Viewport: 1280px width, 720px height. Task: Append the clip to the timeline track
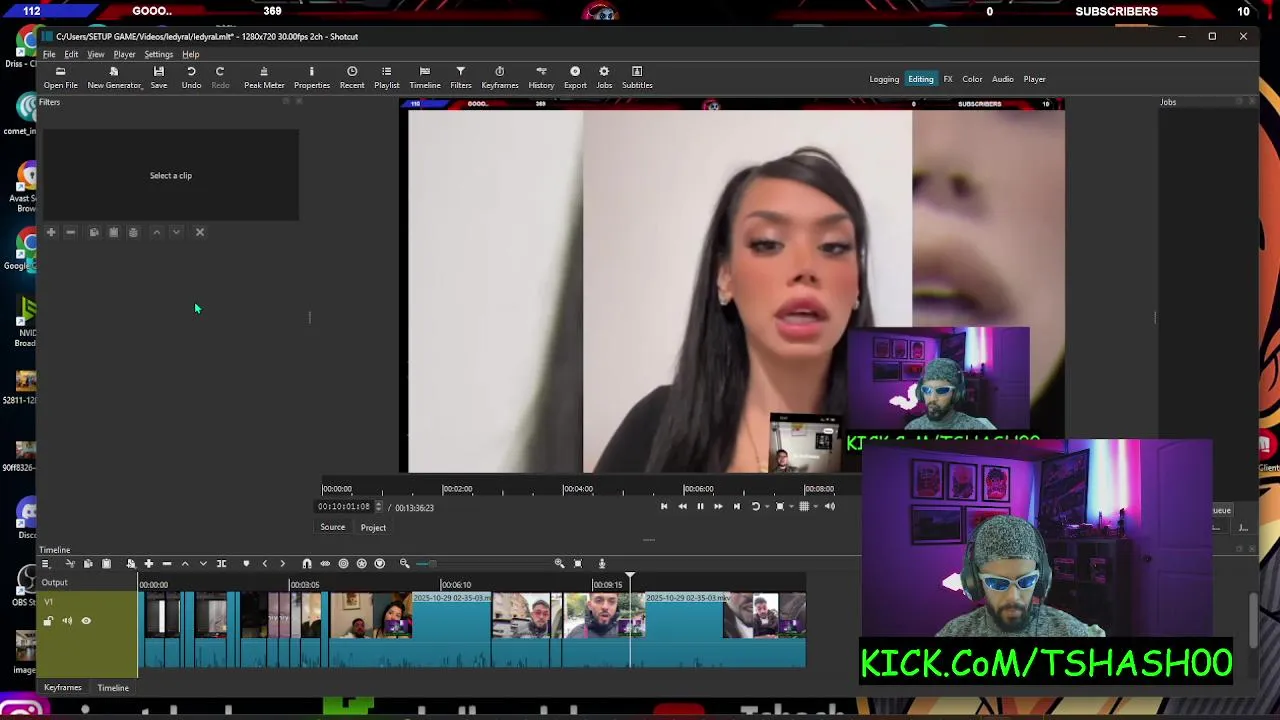coord(149,563)
